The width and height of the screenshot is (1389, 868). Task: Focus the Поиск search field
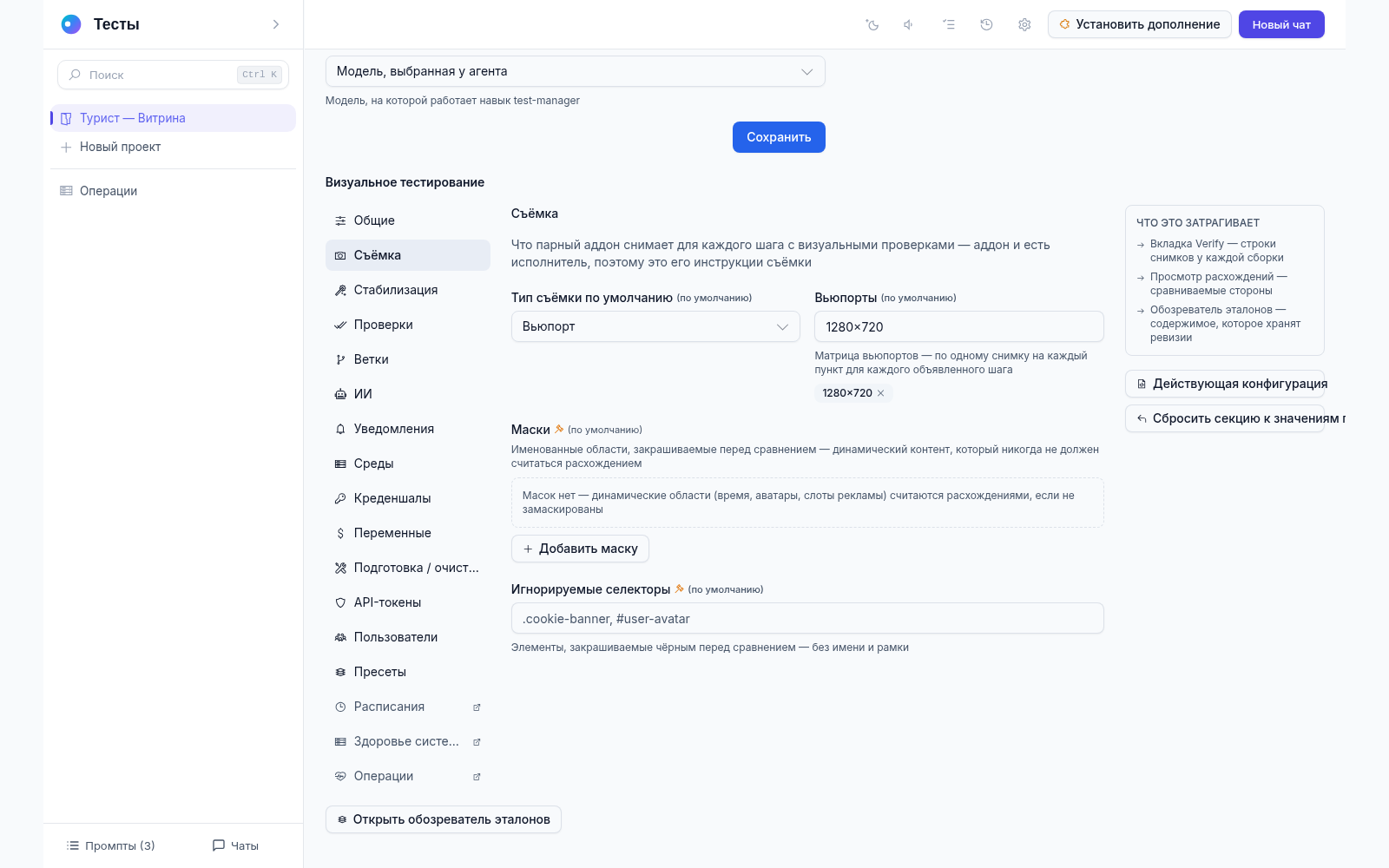[173, 75]
